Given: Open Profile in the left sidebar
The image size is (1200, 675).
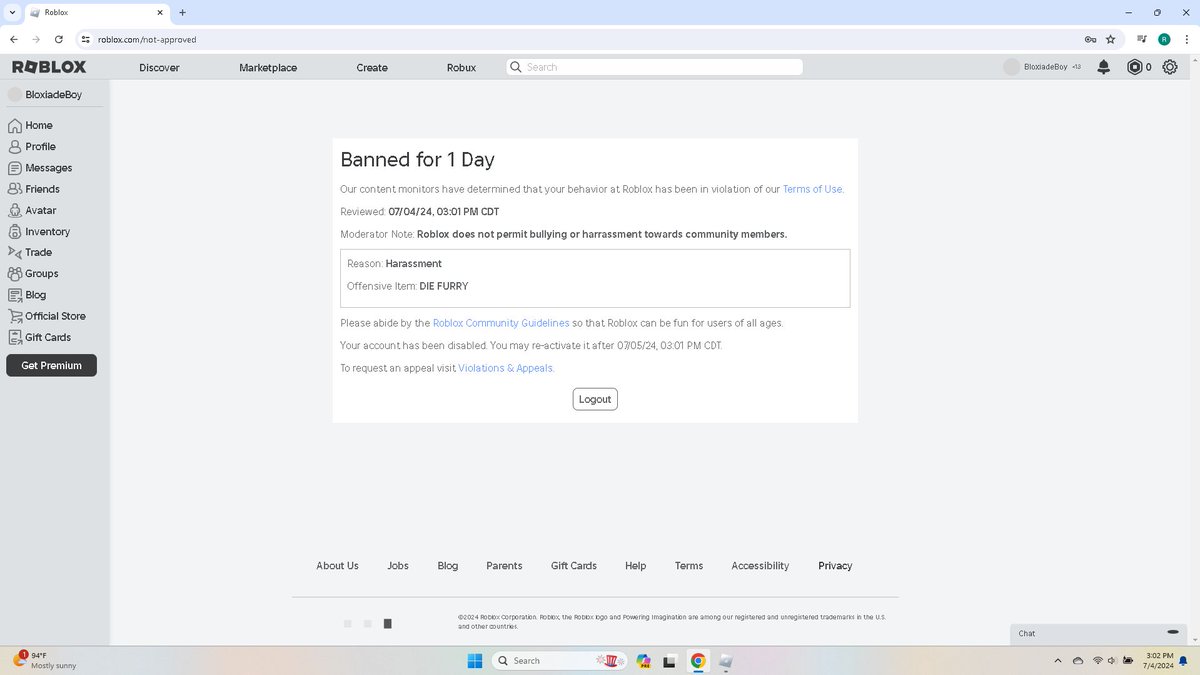Looking at the screenshot, I should (32, 146).
